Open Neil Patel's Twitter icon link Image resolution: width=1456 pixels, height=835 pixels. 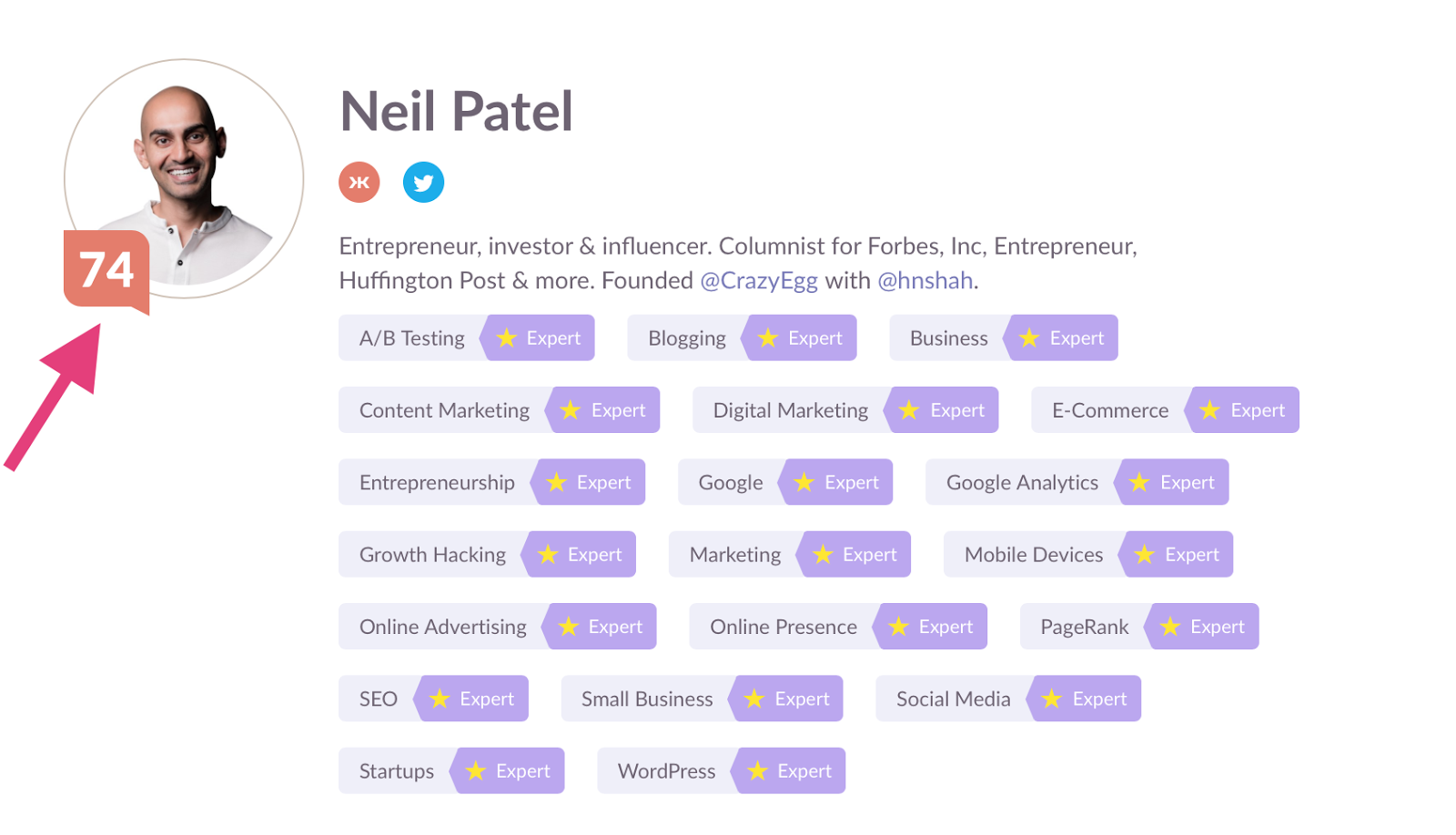tap(423, 182)
